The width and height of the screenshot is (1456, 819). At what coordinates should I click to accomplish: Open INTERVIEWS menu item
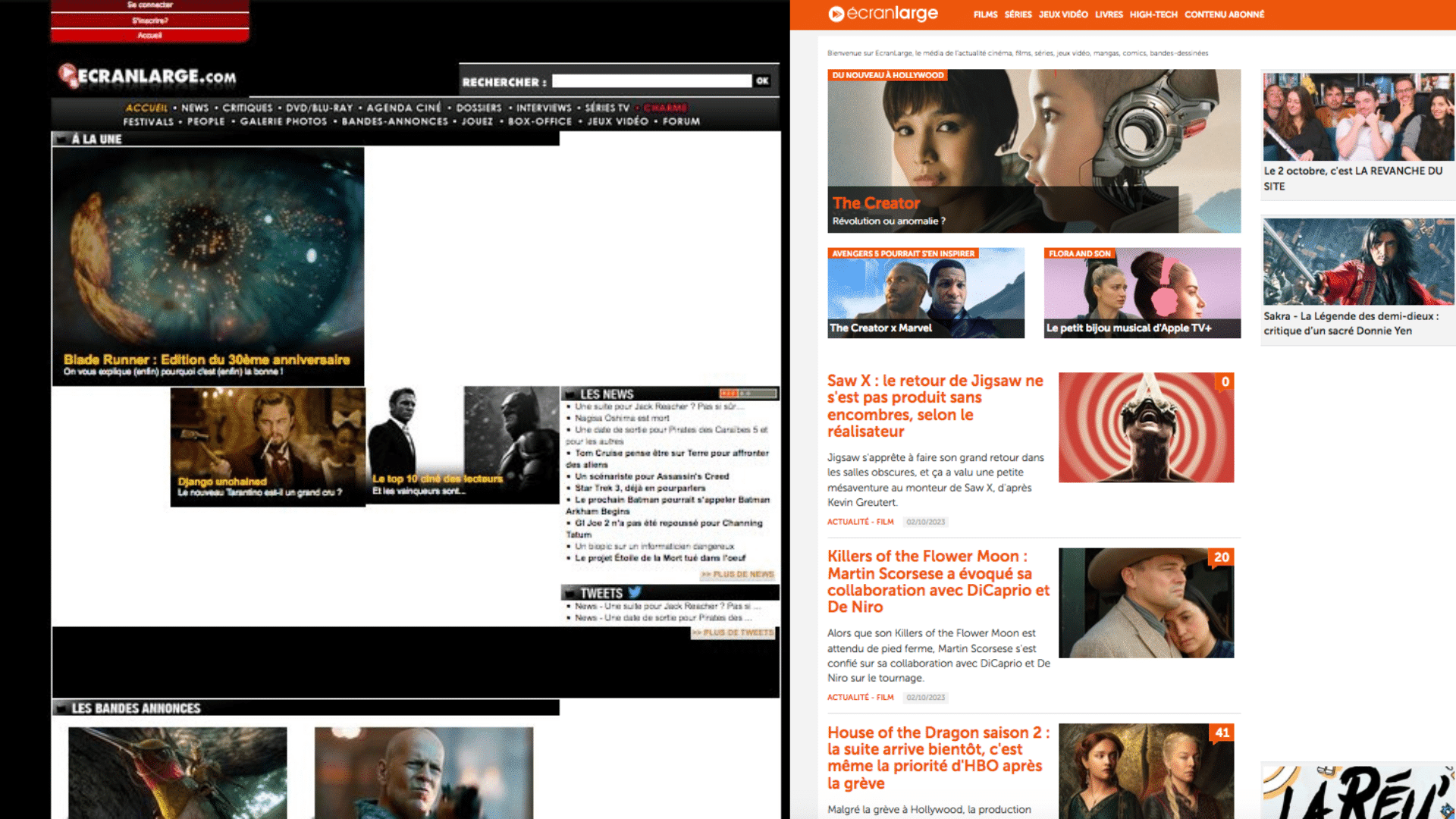pyautogui.click(x=544, y=108)
